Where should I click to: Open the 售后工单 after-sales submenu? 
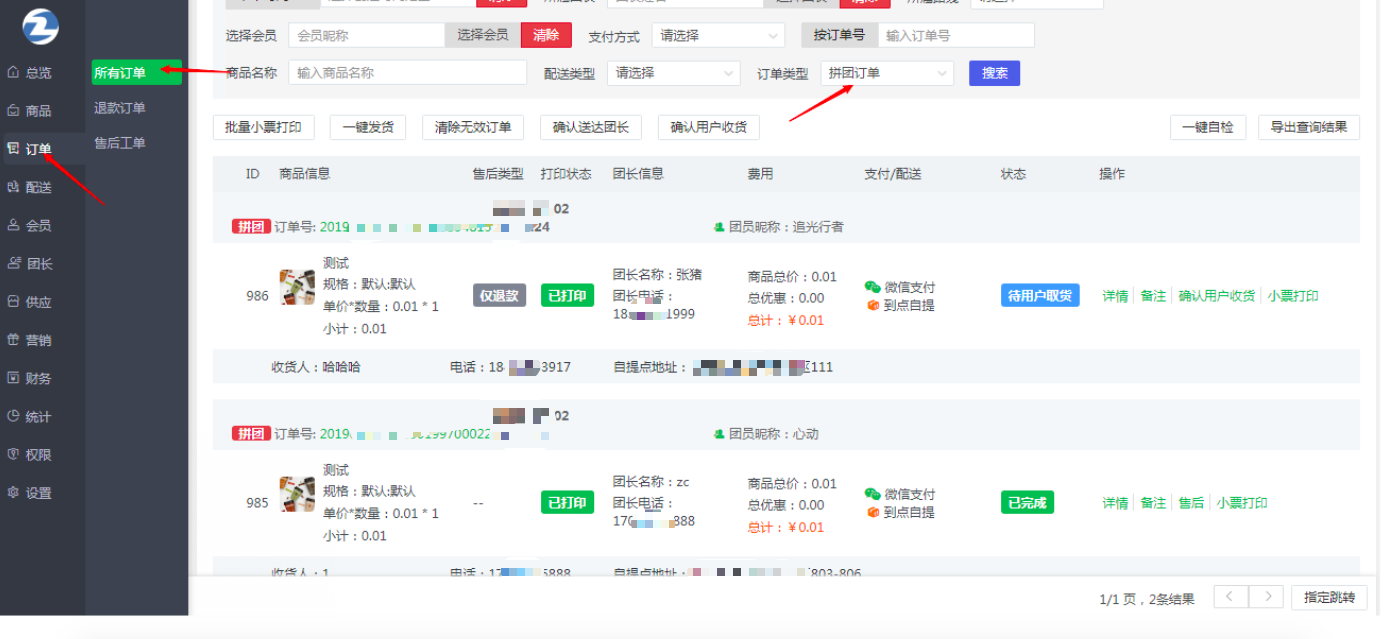tap(120, 143)
